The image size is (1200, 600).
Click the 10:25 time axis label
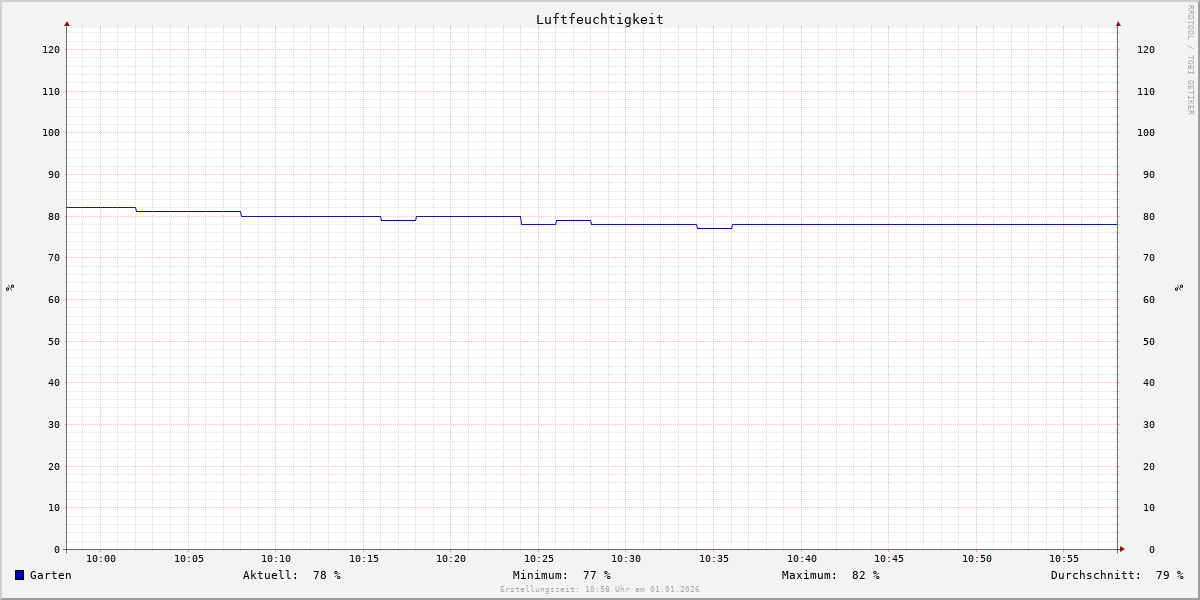(x=539, y=559)
